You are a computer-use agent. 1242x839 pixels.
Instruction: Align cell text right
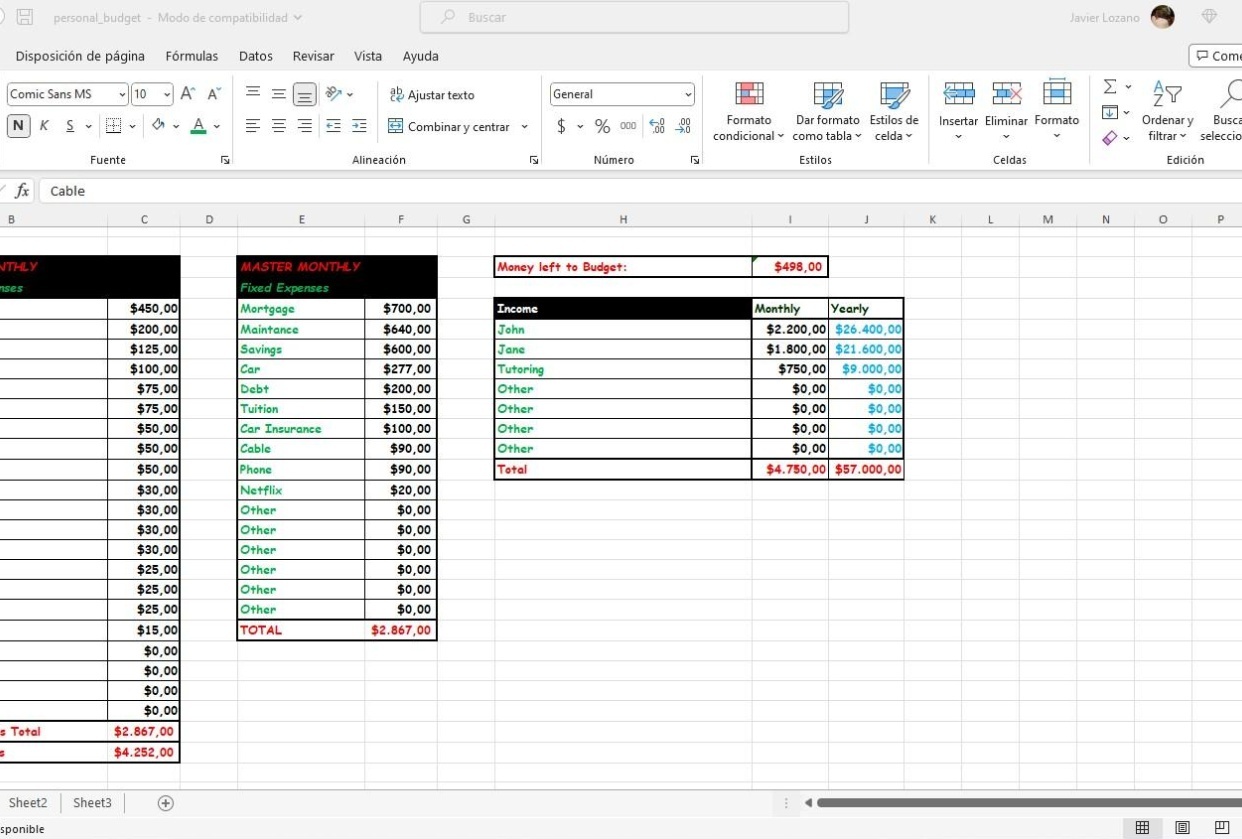point(304,126)
